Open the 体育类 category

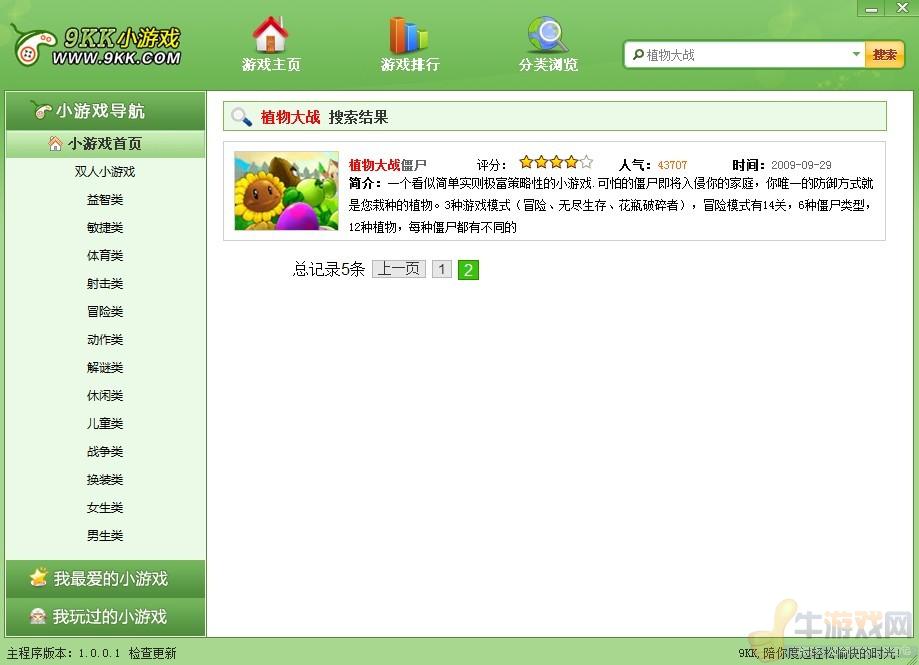pyautogui.click(x=105, y=255)
